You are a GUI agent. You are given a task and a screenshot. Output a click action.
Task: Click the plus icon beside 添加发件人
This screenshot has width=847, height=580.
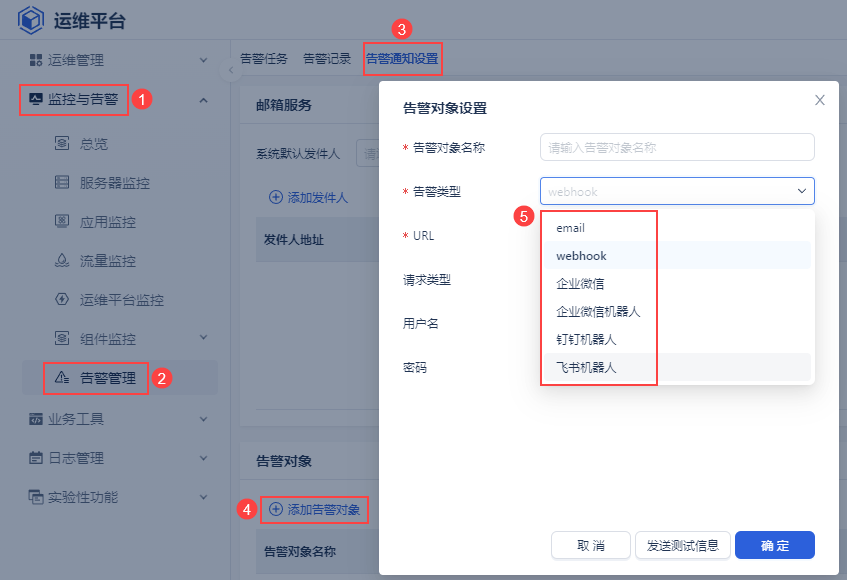tap(275, 197)
